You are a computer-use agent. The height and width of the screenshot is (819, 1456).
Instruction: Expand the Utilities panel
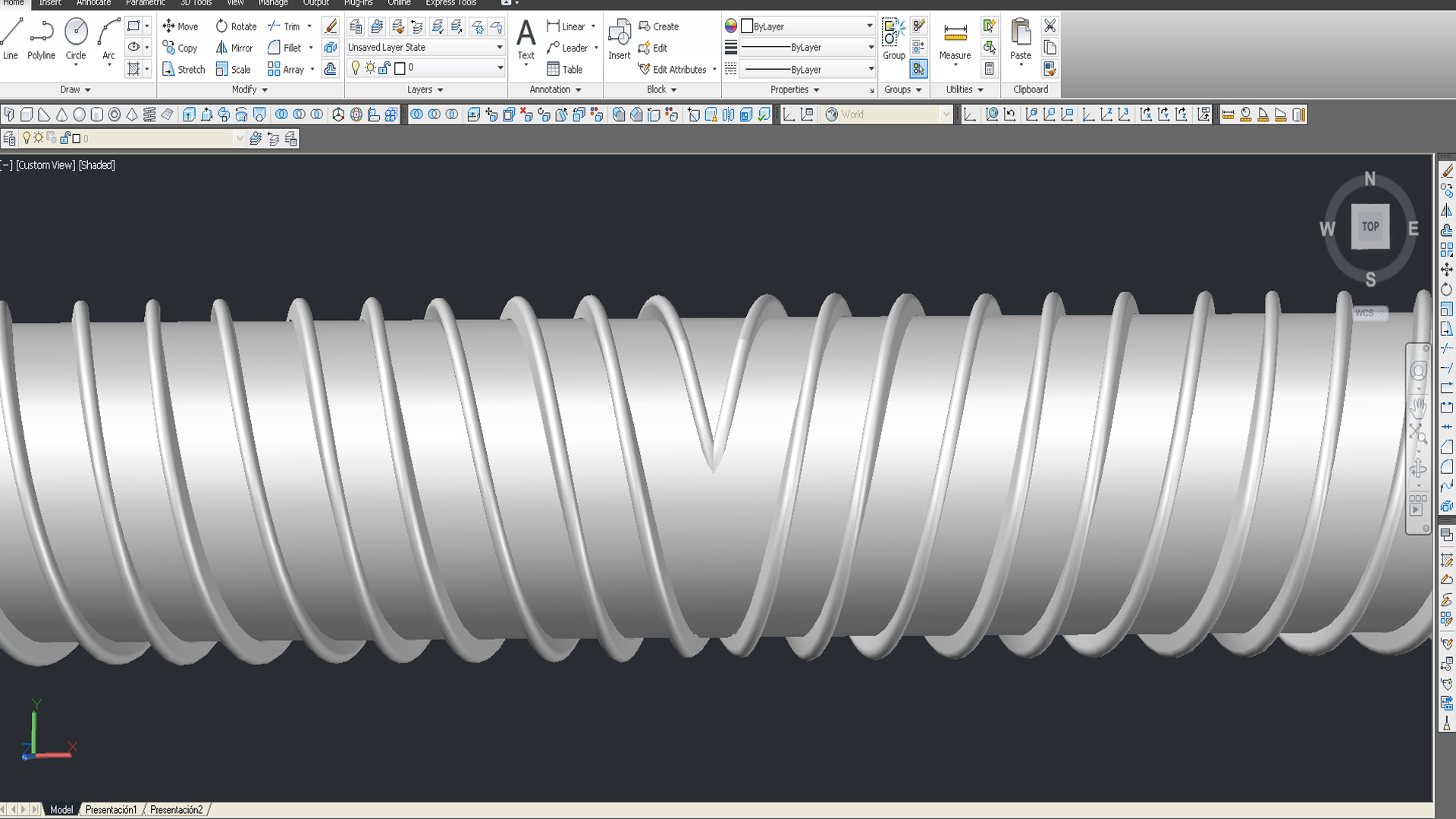tap(965, 89)
